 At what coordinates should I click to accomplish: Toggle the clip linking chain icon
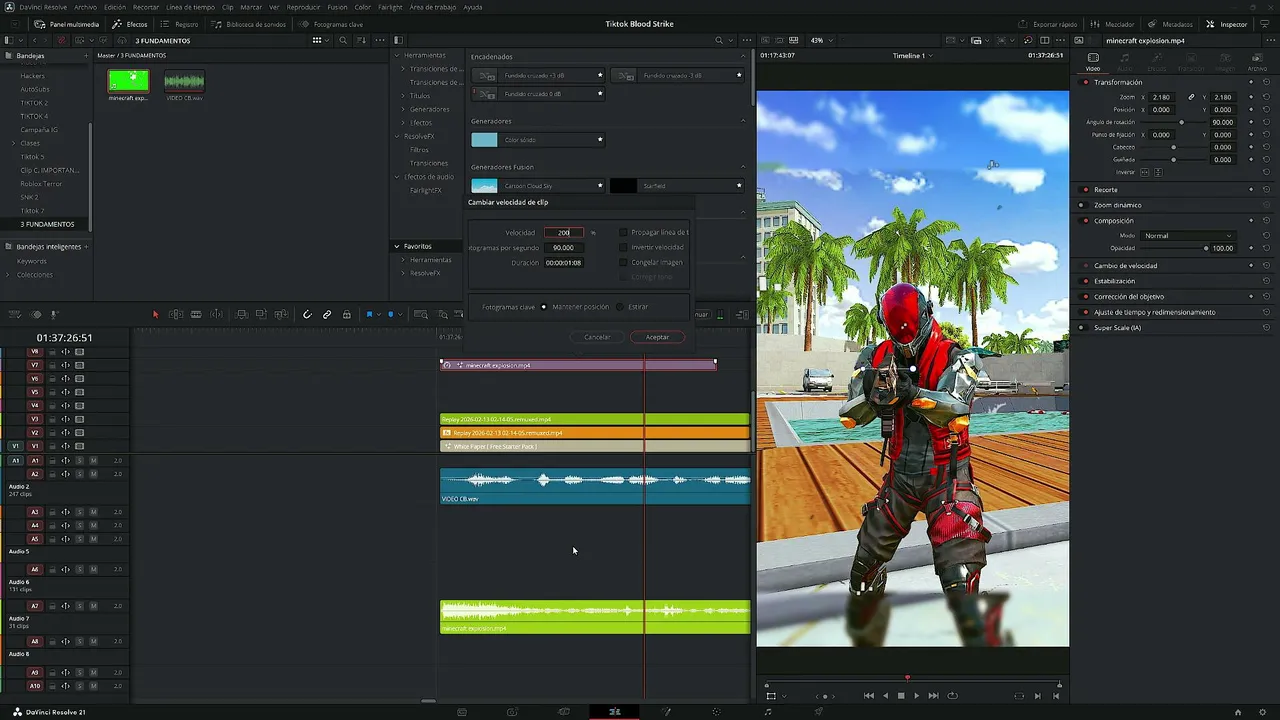pos(327,314)
